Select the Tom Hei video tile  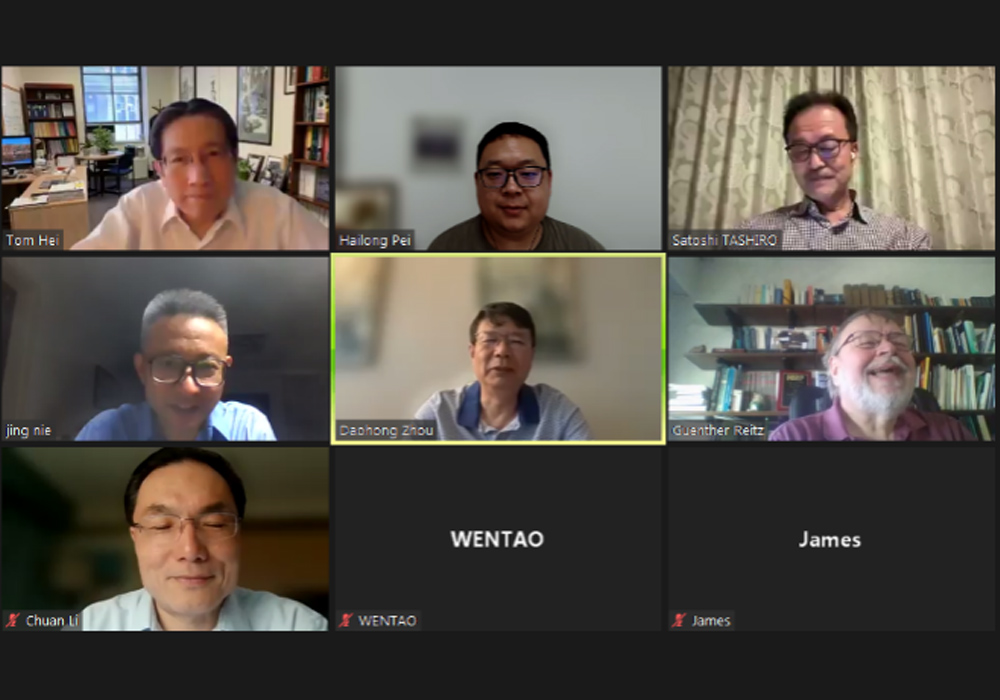[165, 157]
